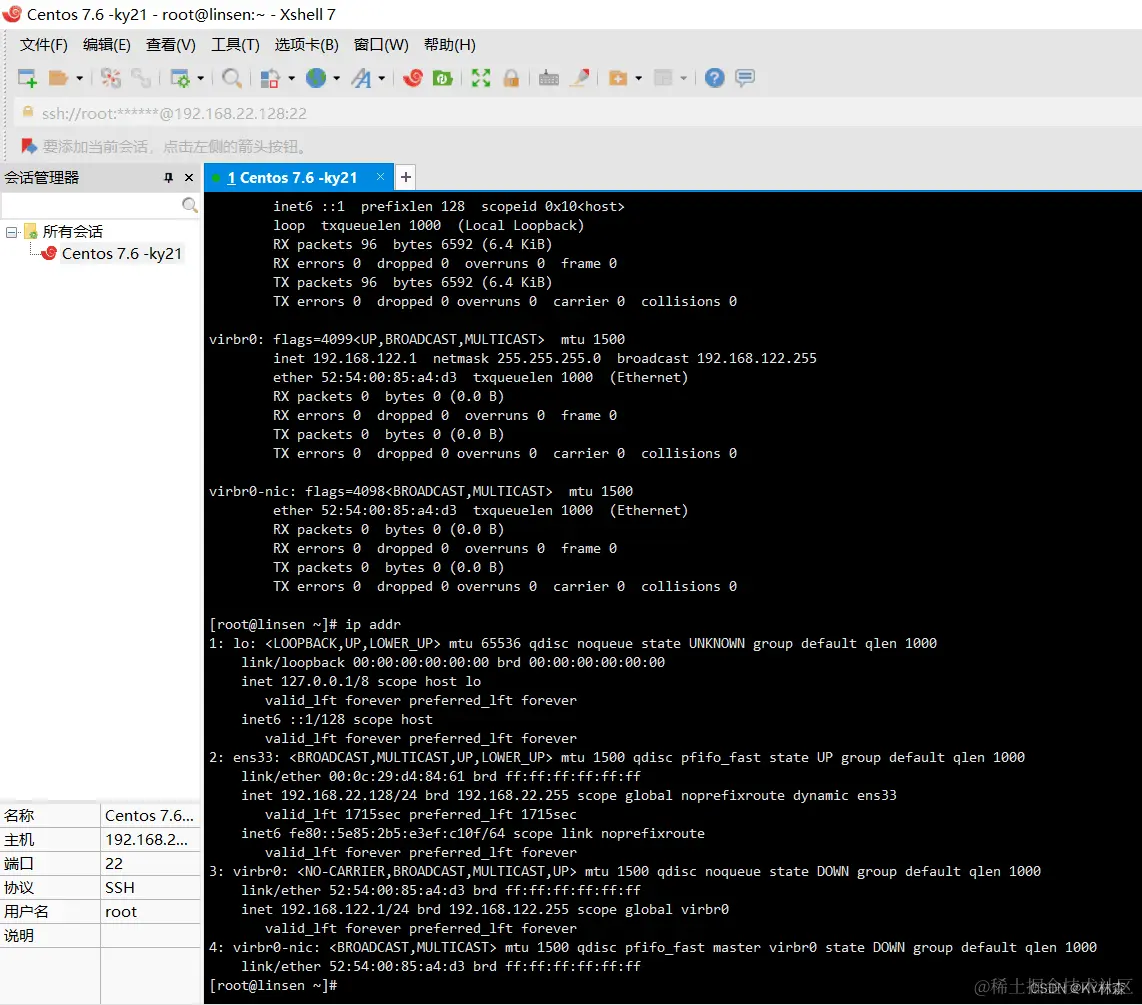The image size is (1142, 1005).
Task: Open the 窗口(W) menu
Action: [381, 45]
